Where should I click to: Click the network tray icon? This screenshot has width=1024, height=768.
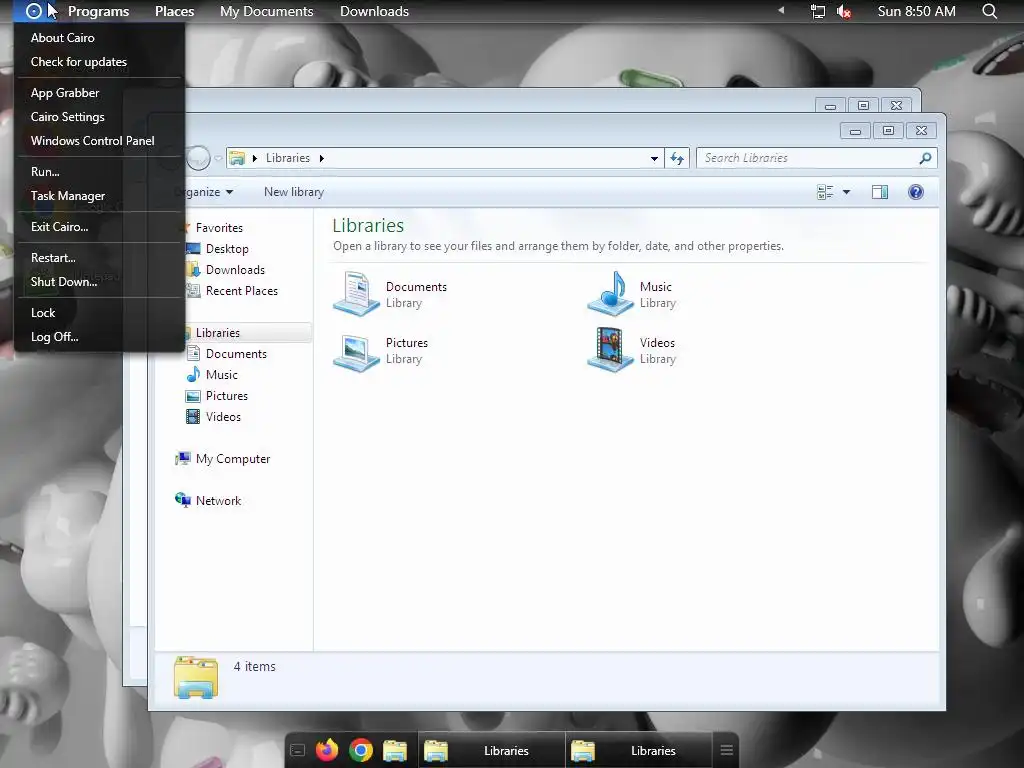point(818,11)
